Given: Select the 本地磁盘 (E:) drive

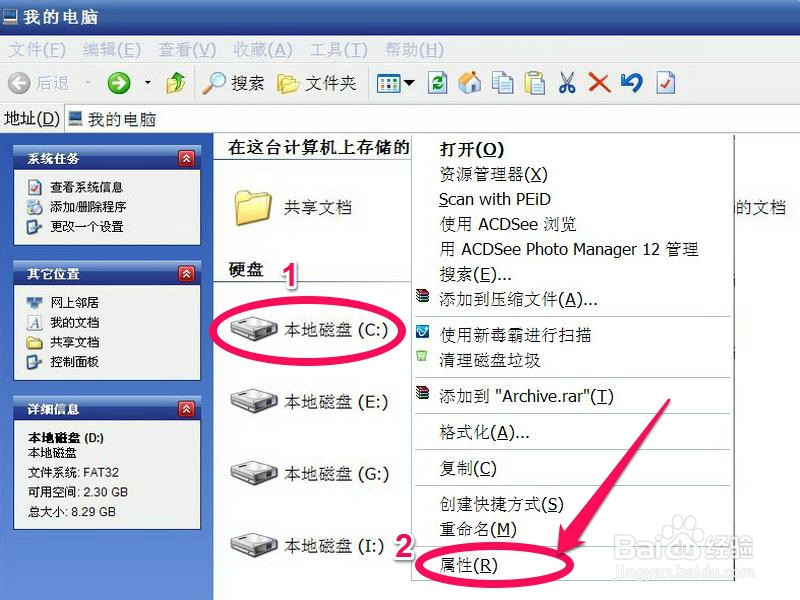Looking at the screenshot, I should 309,402.
